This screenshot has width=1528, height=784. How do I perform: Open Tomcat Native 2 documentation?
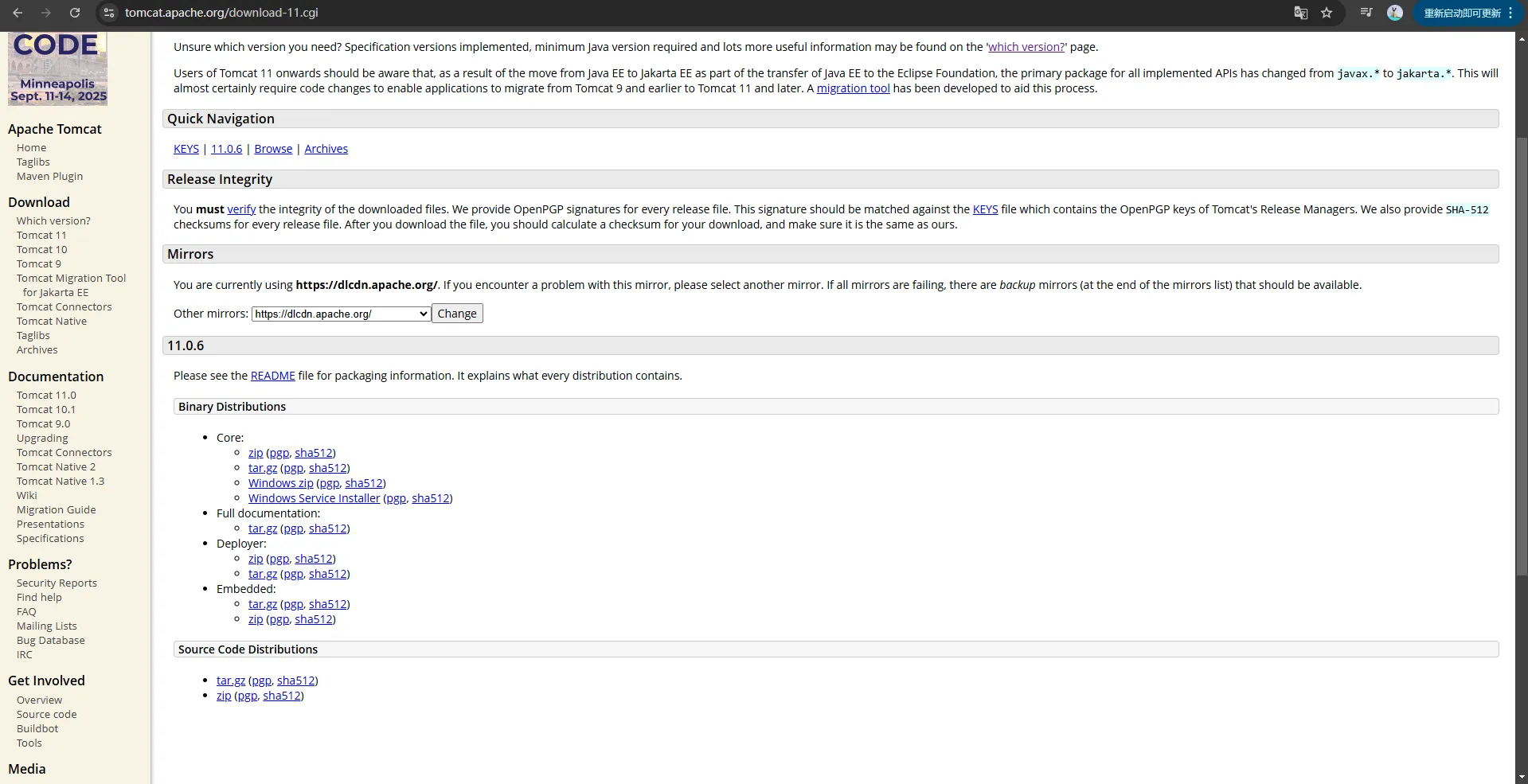tap(56, 467)
